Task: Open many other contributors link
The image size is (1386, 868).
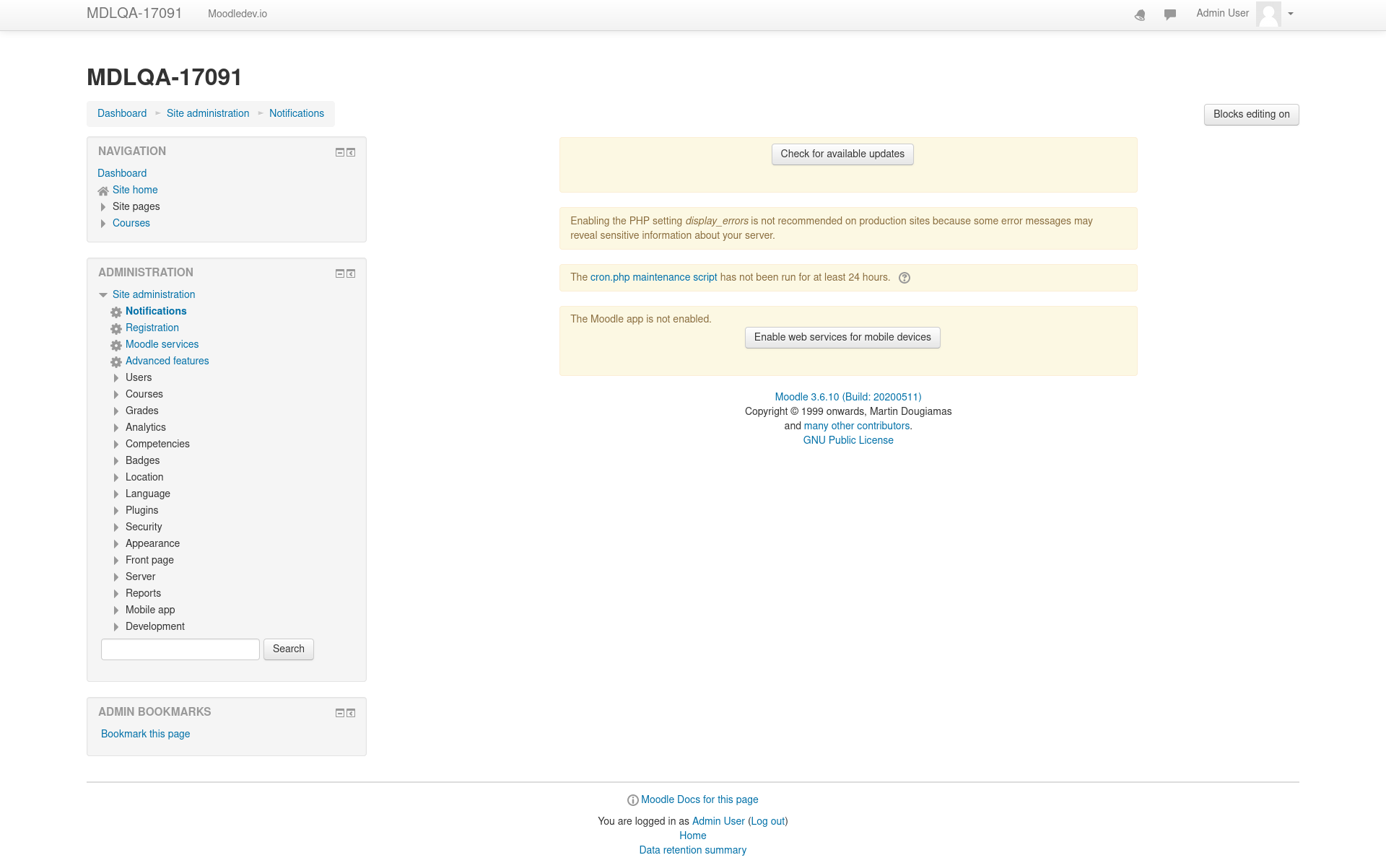Action: [x=857, y=426]
